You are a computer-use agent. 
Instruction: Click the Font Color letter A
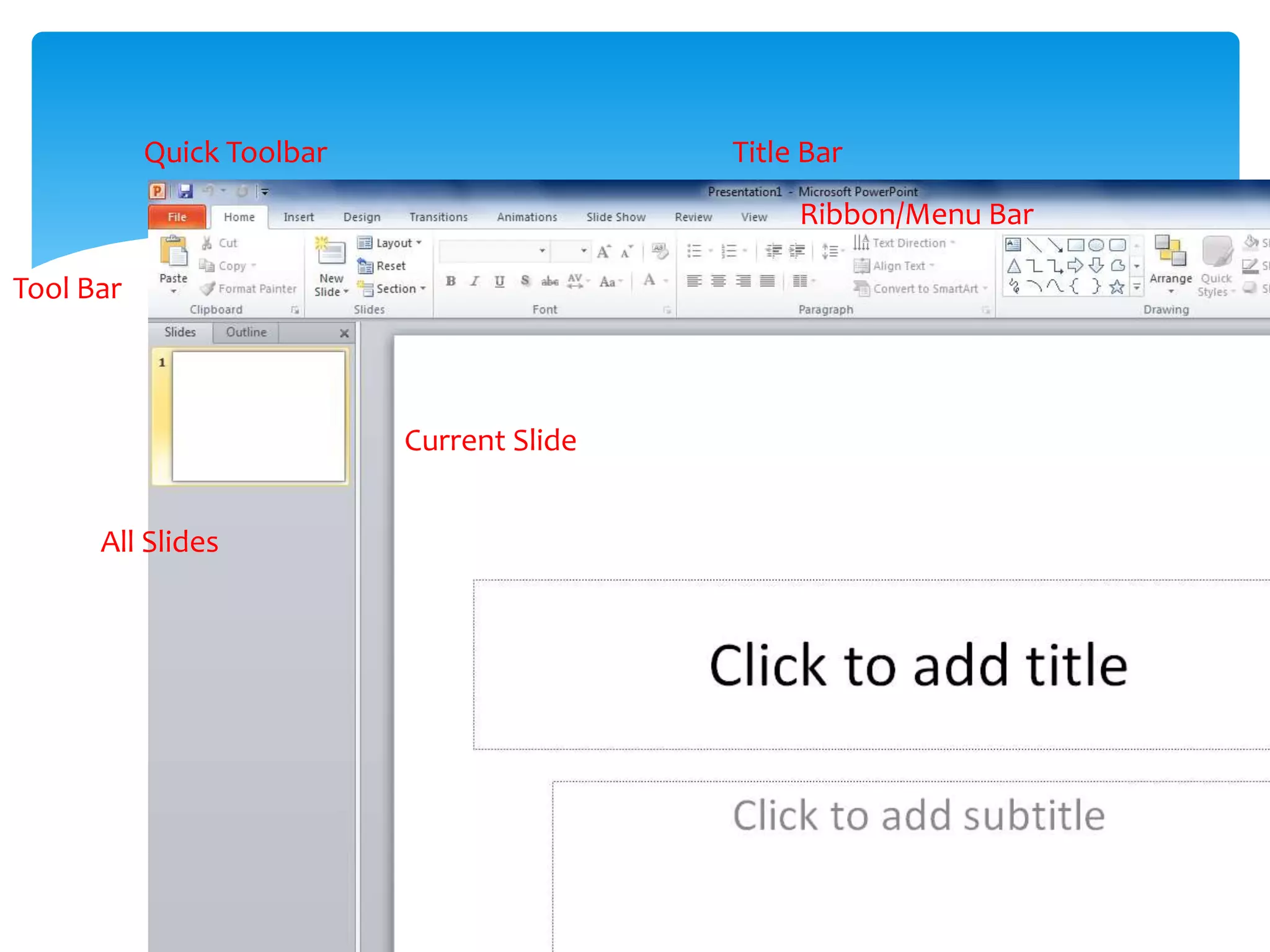(649, 281)
